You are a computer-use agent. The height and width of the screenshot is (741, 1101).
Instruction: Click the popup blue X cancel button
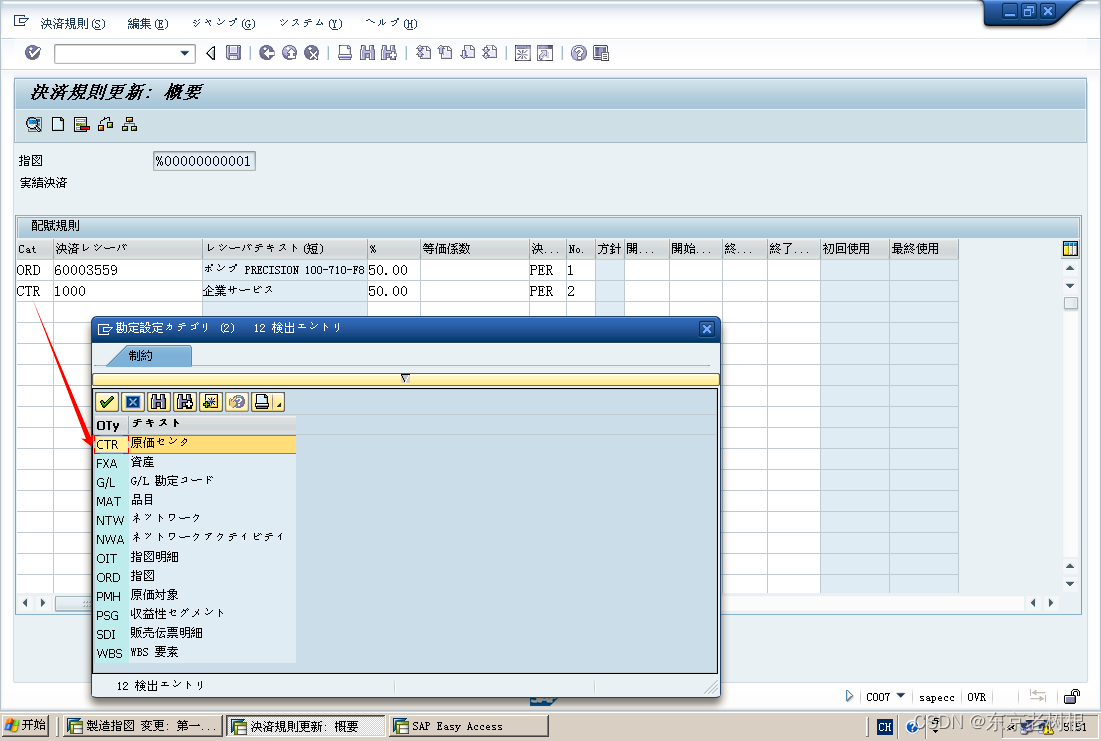click(133, 402)
